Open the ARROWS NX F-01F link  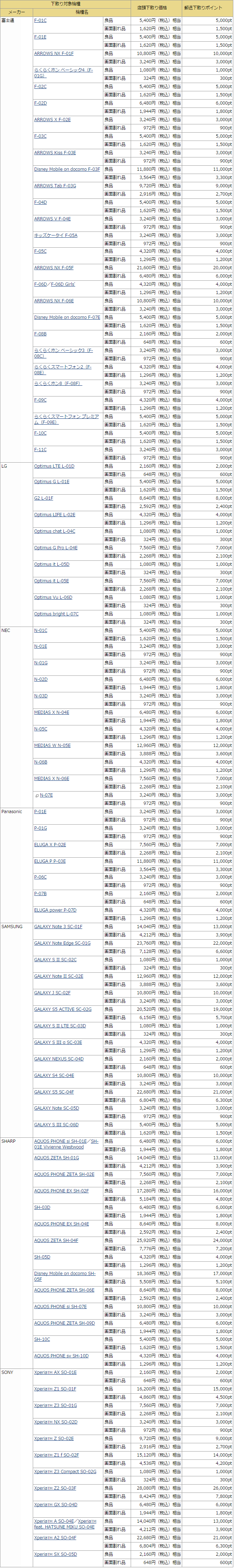54,54
